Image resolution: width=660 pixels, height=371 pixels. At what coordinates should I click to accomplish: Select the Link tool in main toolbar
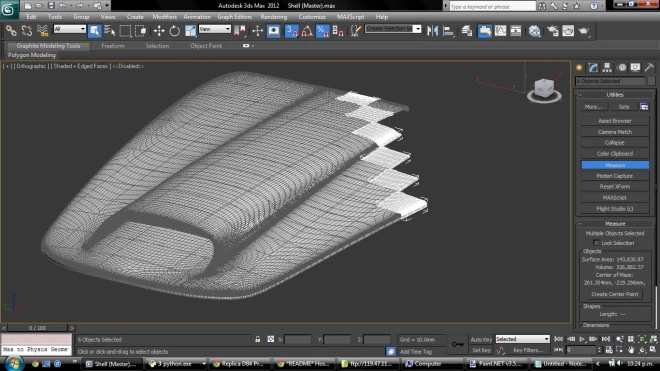pos(11,31)
